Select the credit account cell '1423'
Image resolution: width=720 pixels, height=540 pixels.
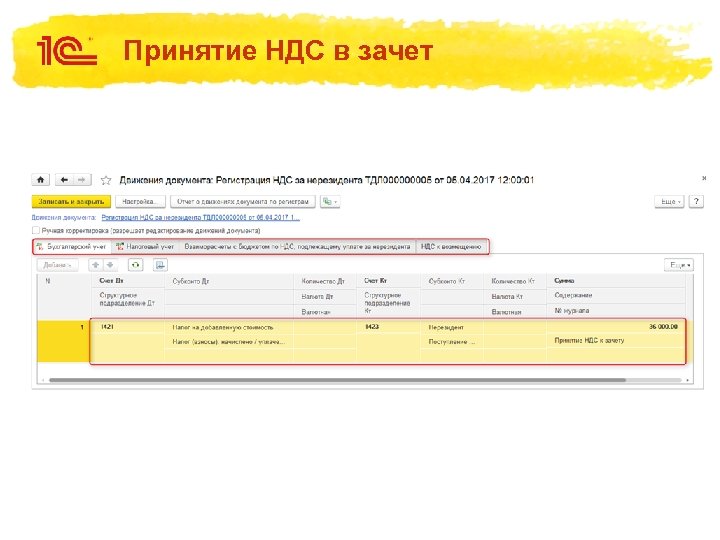tap(388, 327)
